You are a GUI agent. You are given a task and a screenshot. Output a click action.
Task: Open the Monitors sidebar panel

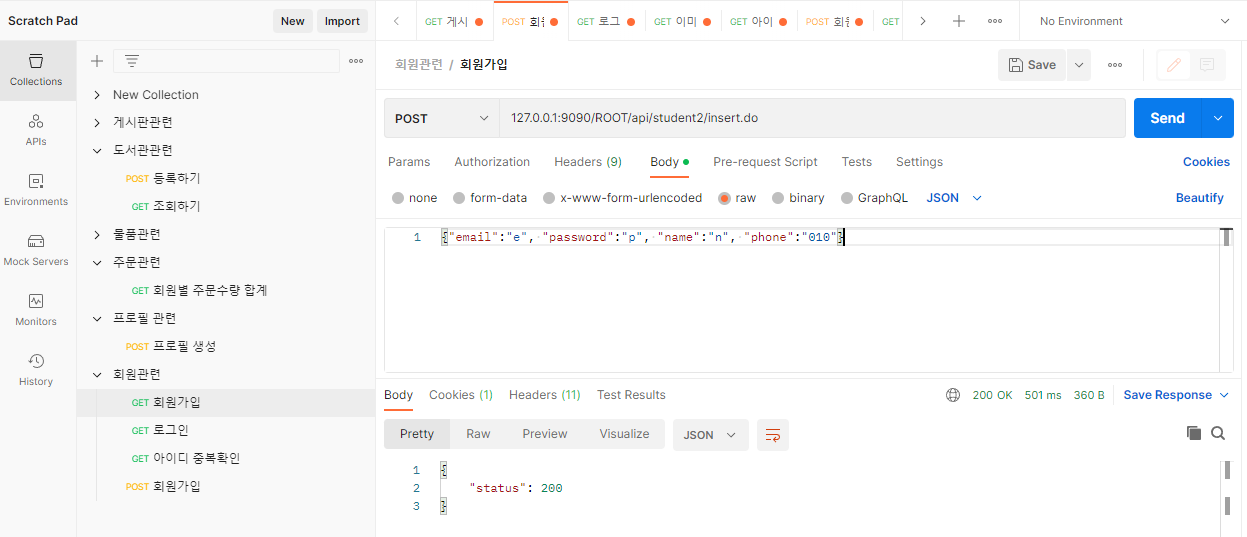36,310
